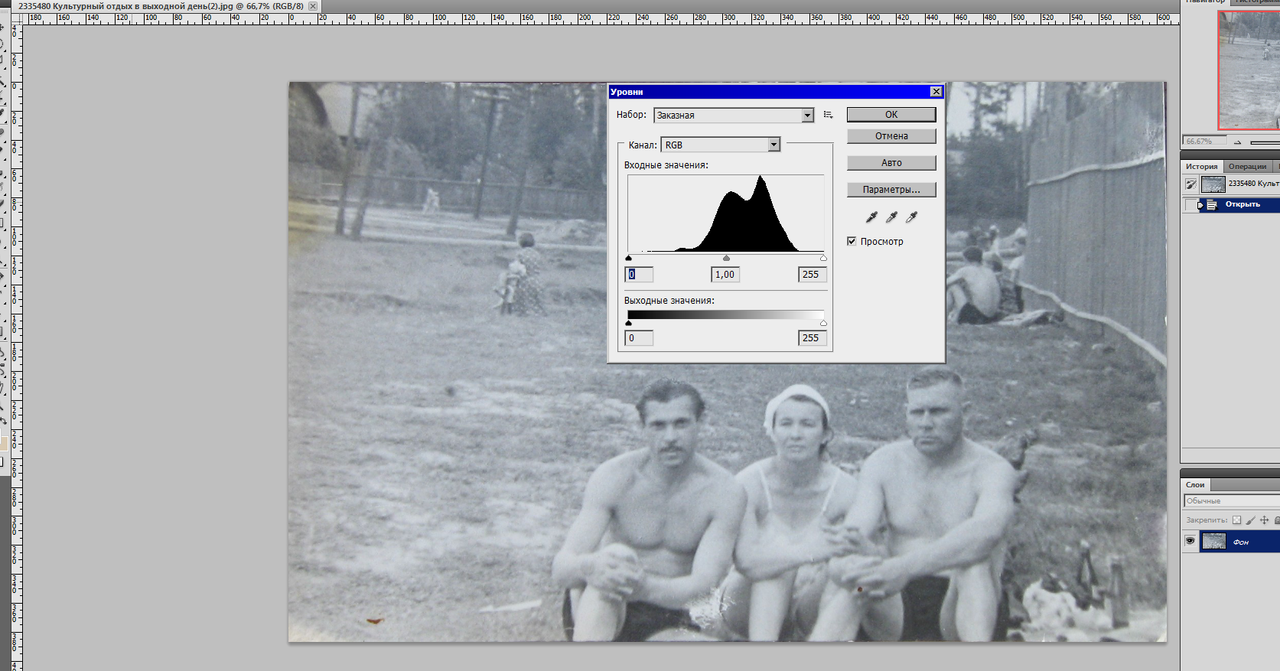Image resolution: width=1280 pixels, height=671 pixels.
Task: Select the Открыть history state
Action: tap(1239, 205)
